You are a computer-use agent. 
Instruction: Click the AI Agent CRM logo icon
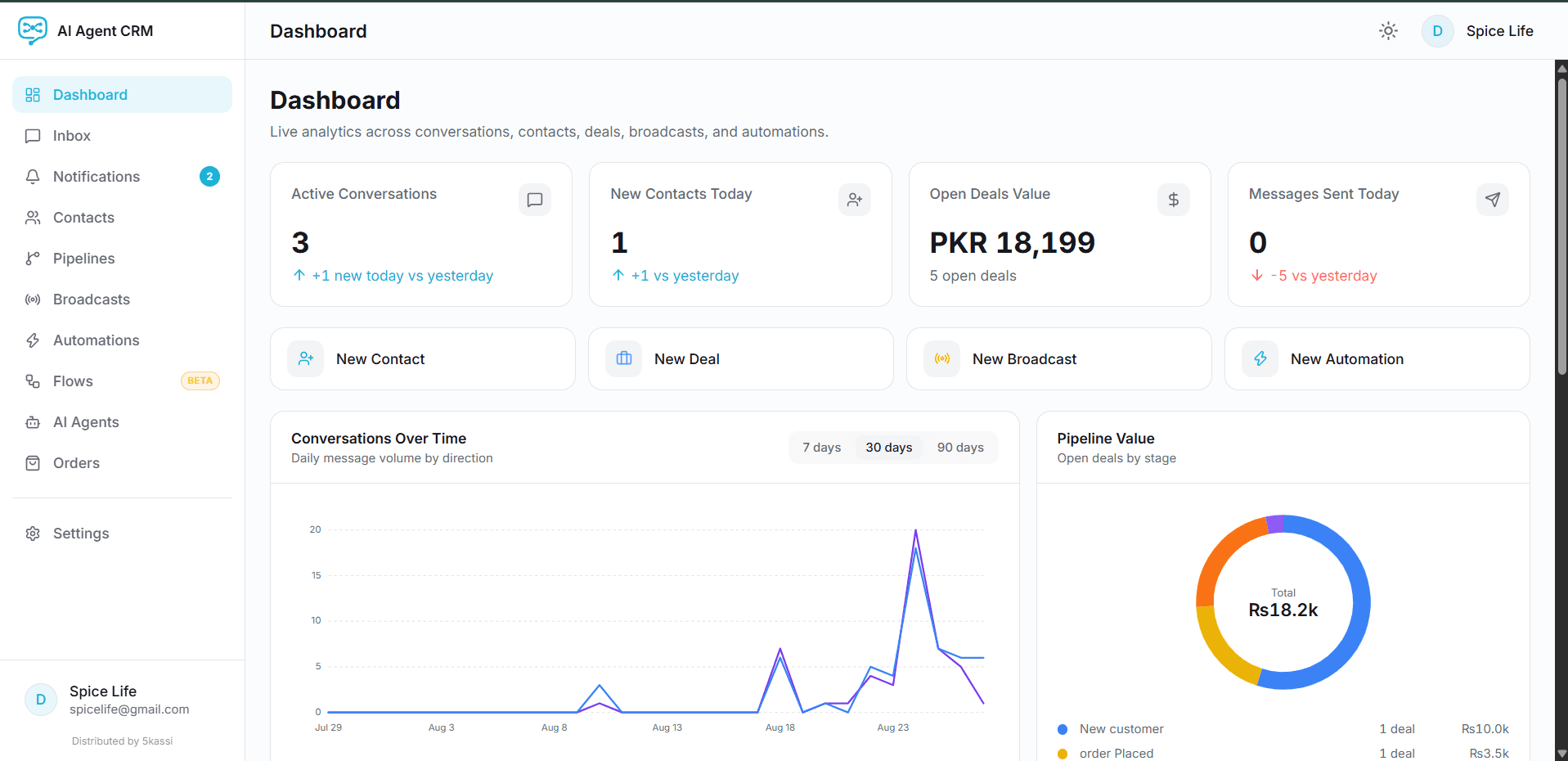click(x=33, y=30)
